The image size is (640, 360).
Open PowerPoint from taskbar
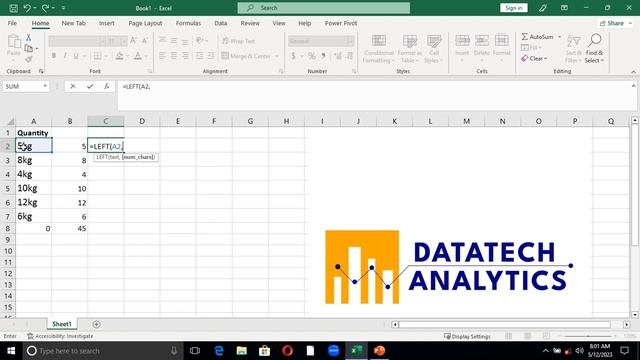[x=380, y=351]
